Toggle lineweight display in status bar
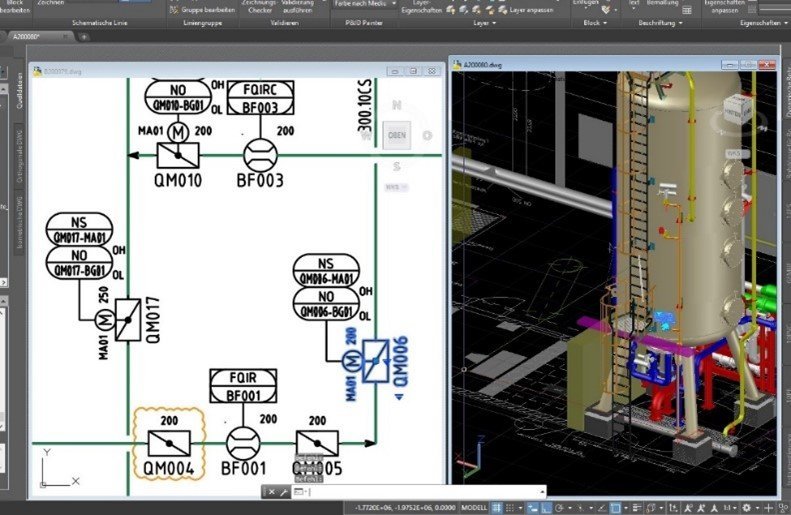This screenshot has height=515, width=791. [637, 507]
